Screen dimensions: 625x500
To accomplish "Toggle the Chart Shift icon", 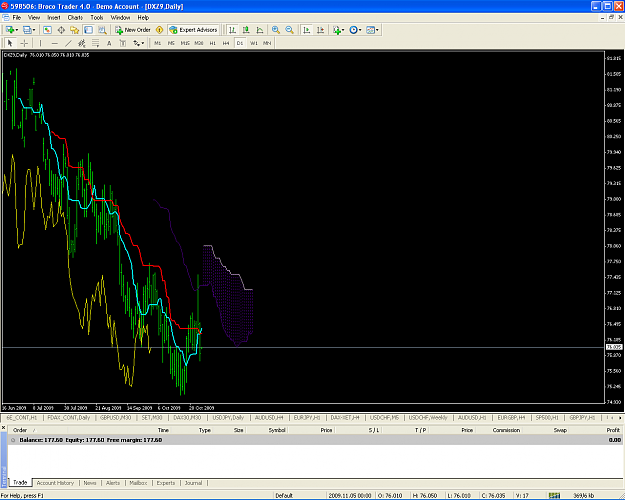I will pos(320,30).
